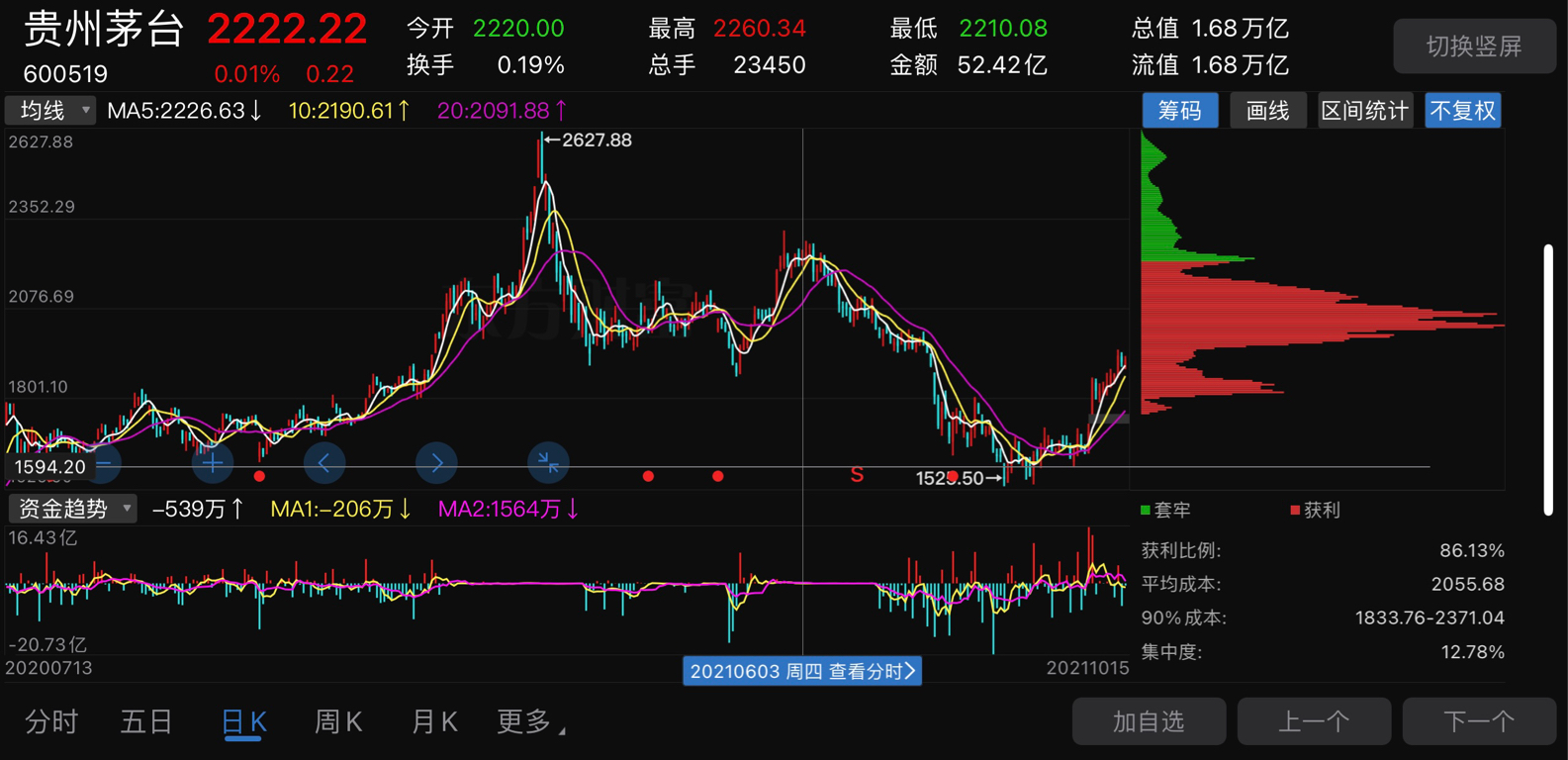
Task: Add stock via 加自选
Action: coord(1150,721)
